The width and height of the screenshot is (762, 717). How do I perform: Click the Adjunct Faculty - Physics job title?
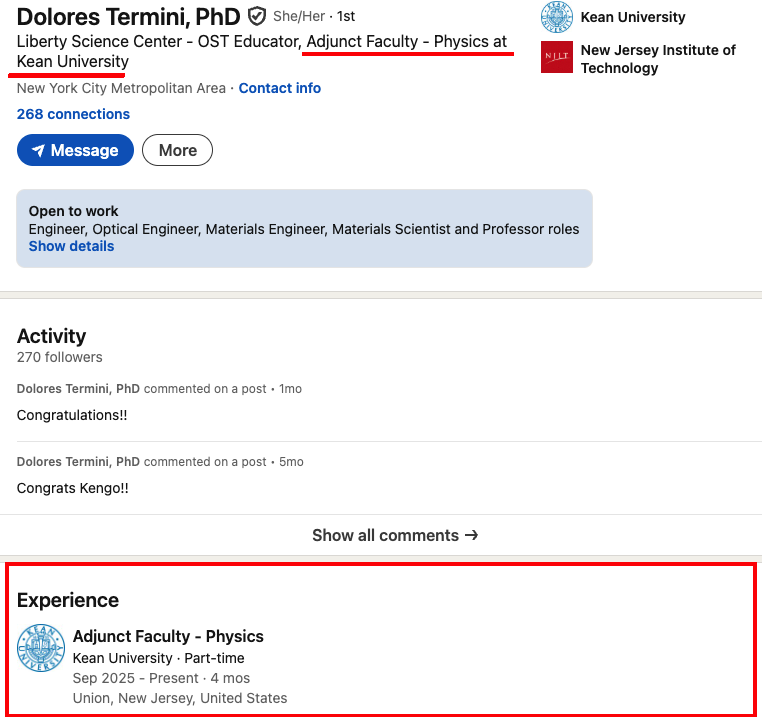tap(168, 636)
